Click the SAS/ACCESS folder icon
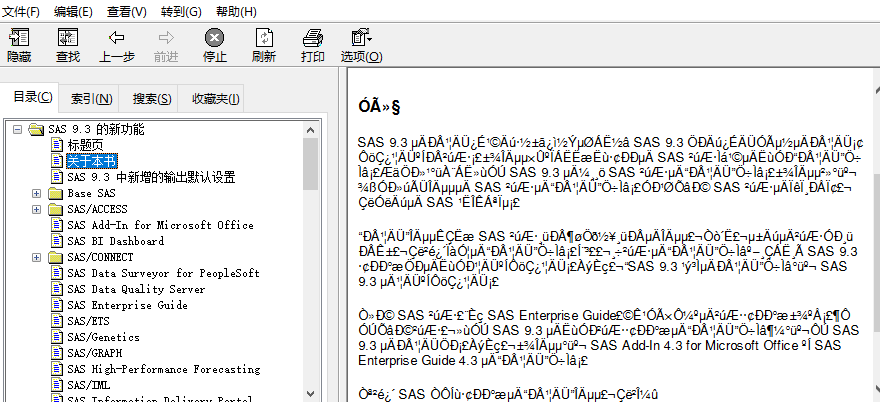The width and height of the screenshot is (880, 402). pyautogui.click(x=56, y=209)
